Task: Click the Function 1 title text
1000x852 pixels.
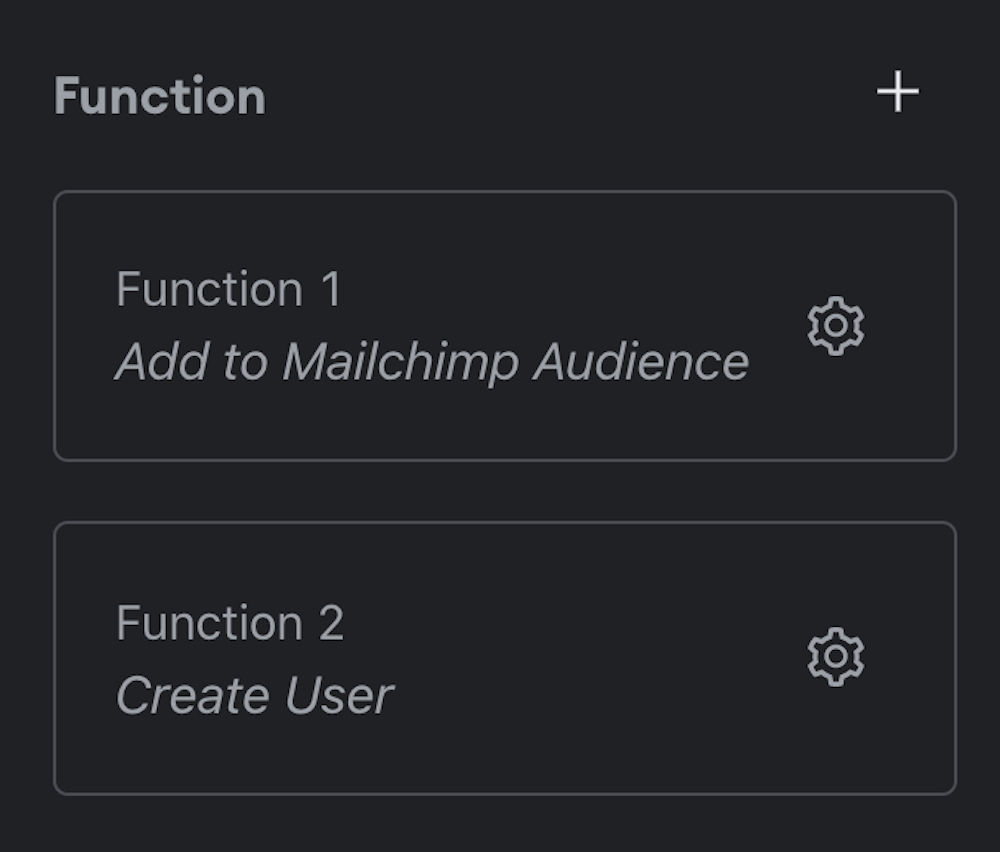Action: point(228,290)
